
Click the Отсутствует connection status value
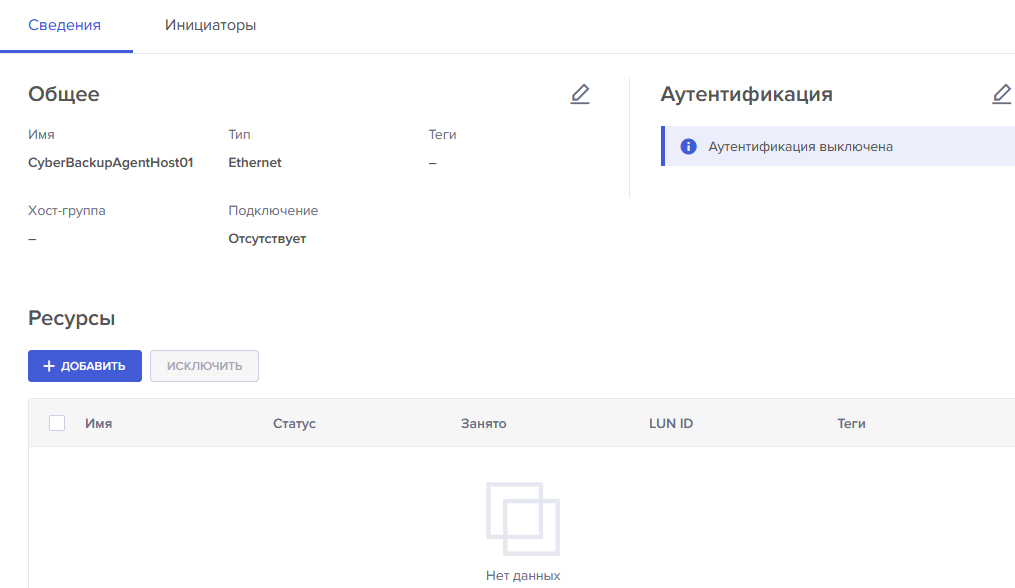click(267, 239)
